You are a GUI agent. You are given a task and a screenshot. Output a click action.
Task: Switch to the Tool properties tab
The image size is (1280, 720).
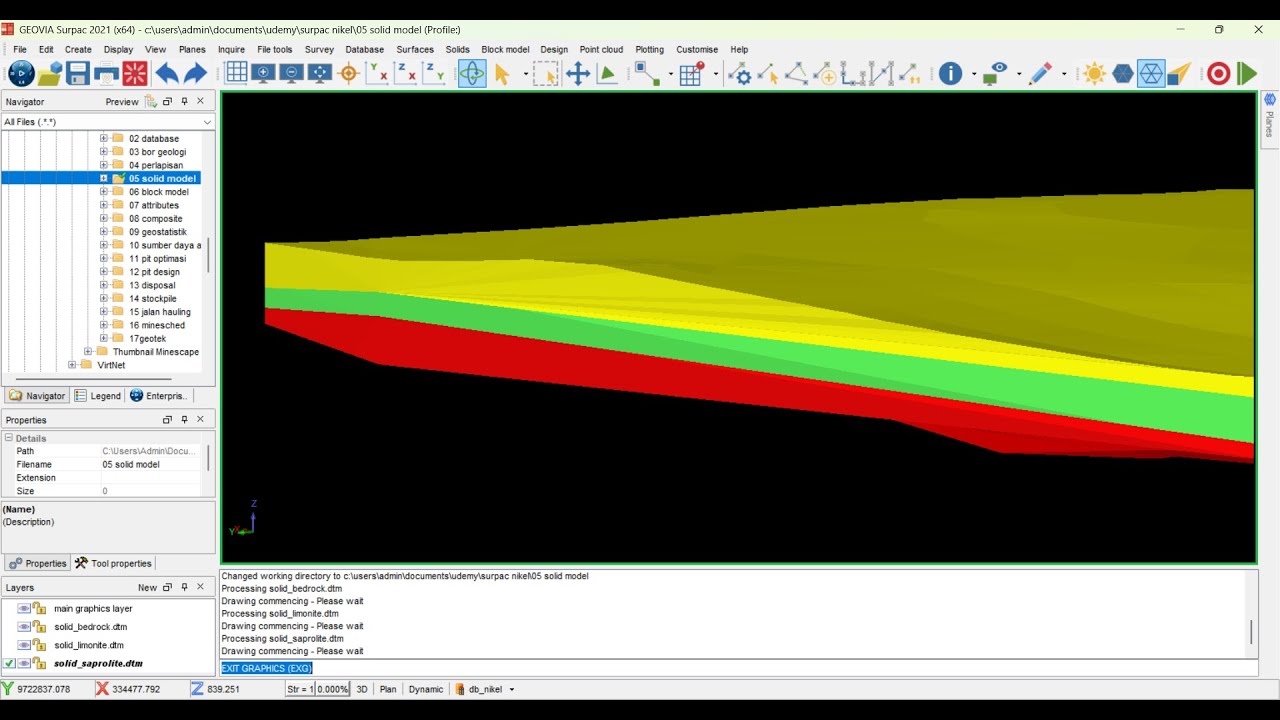(x=113, y=563)
